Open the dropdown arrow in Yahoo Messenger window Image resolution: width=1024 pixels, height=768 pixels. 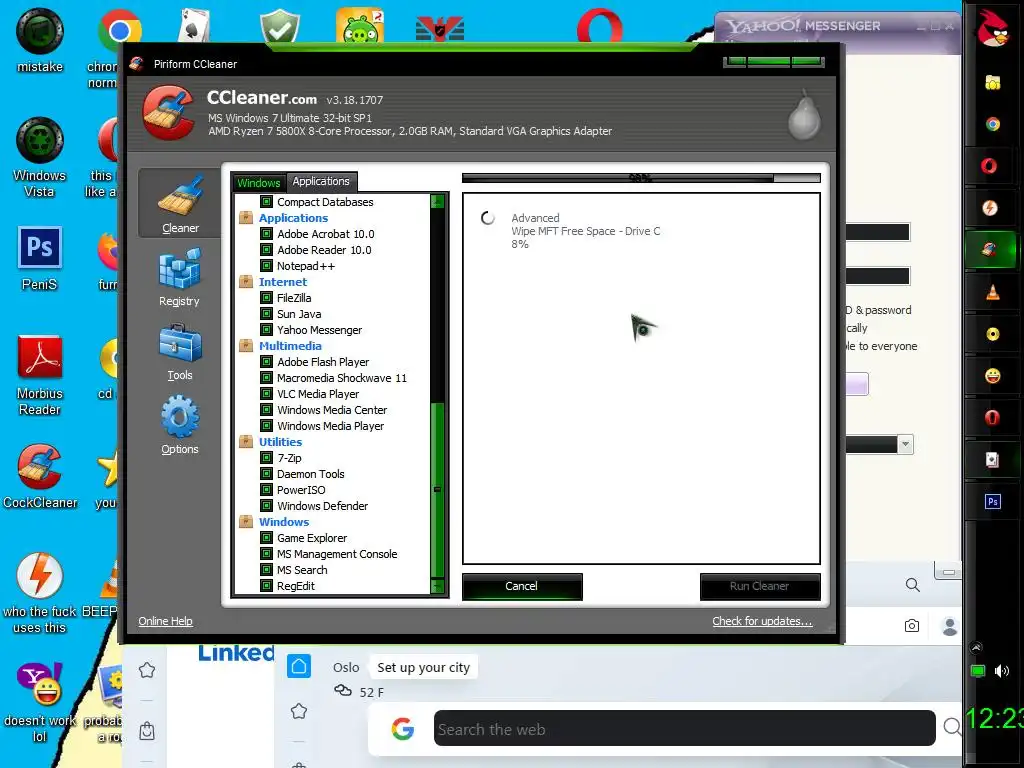(905, 445)
